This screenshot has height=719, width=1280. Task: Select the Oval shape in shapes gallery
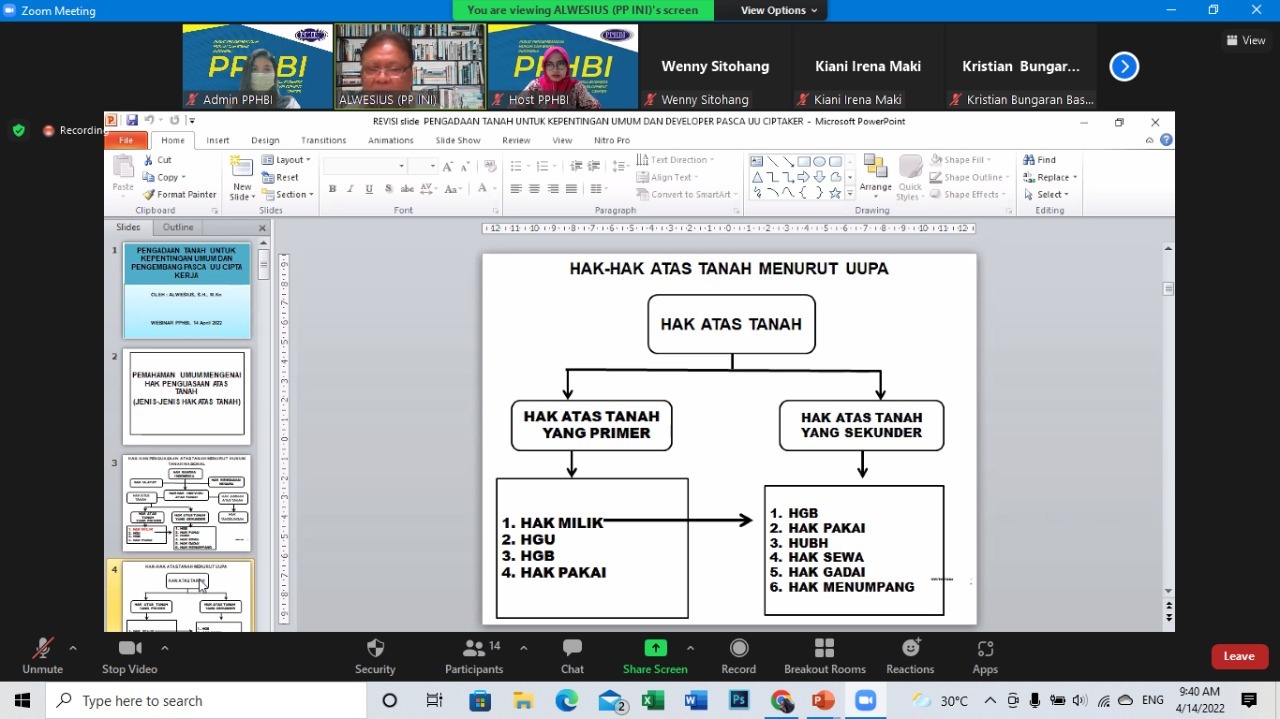click(819, 162)
